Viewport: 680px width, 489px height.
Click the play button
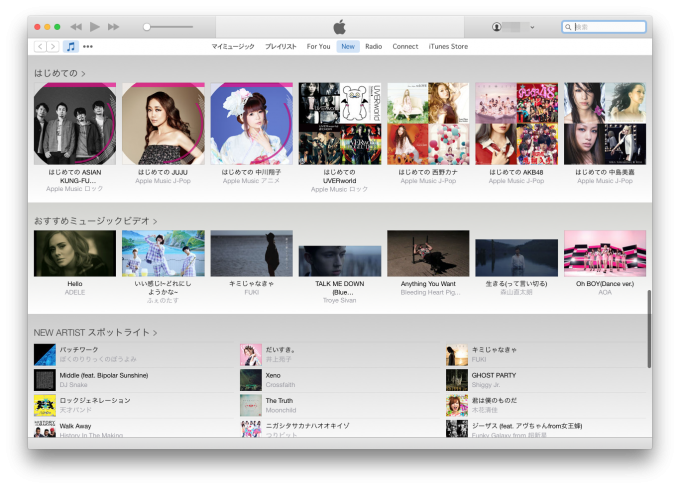pos(95,27)
